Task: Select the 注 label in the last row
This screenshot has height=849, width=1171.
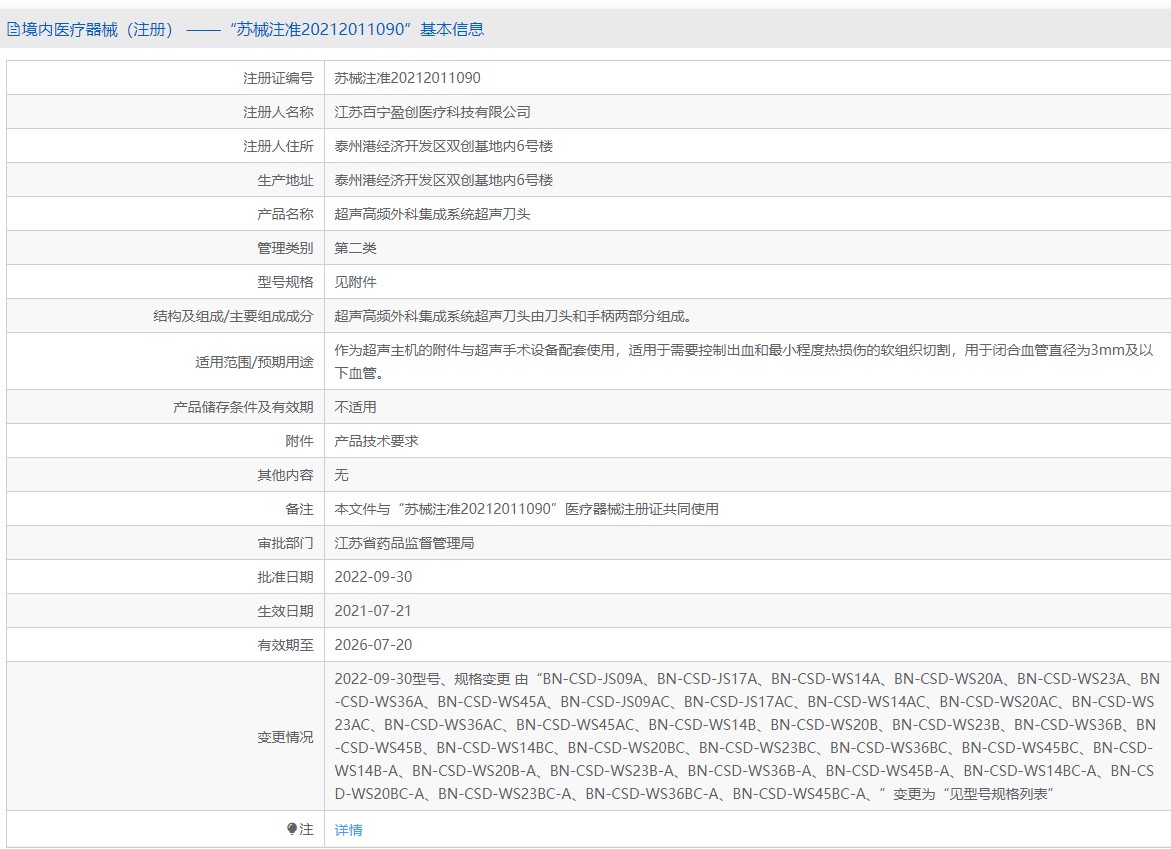Action: [x=306, y=829]
